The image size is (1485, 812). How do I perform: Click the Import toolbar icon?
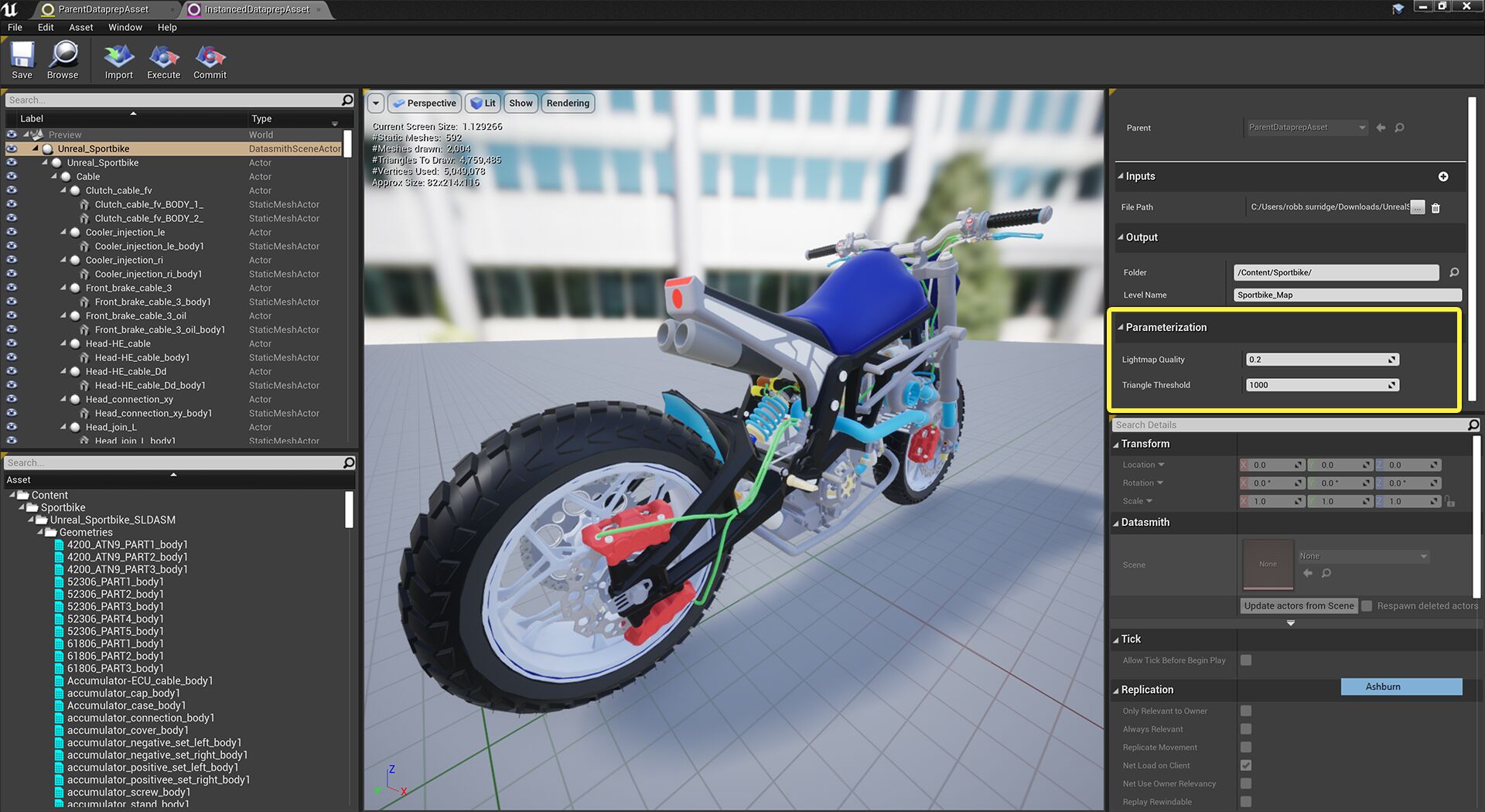coord(119,60)
